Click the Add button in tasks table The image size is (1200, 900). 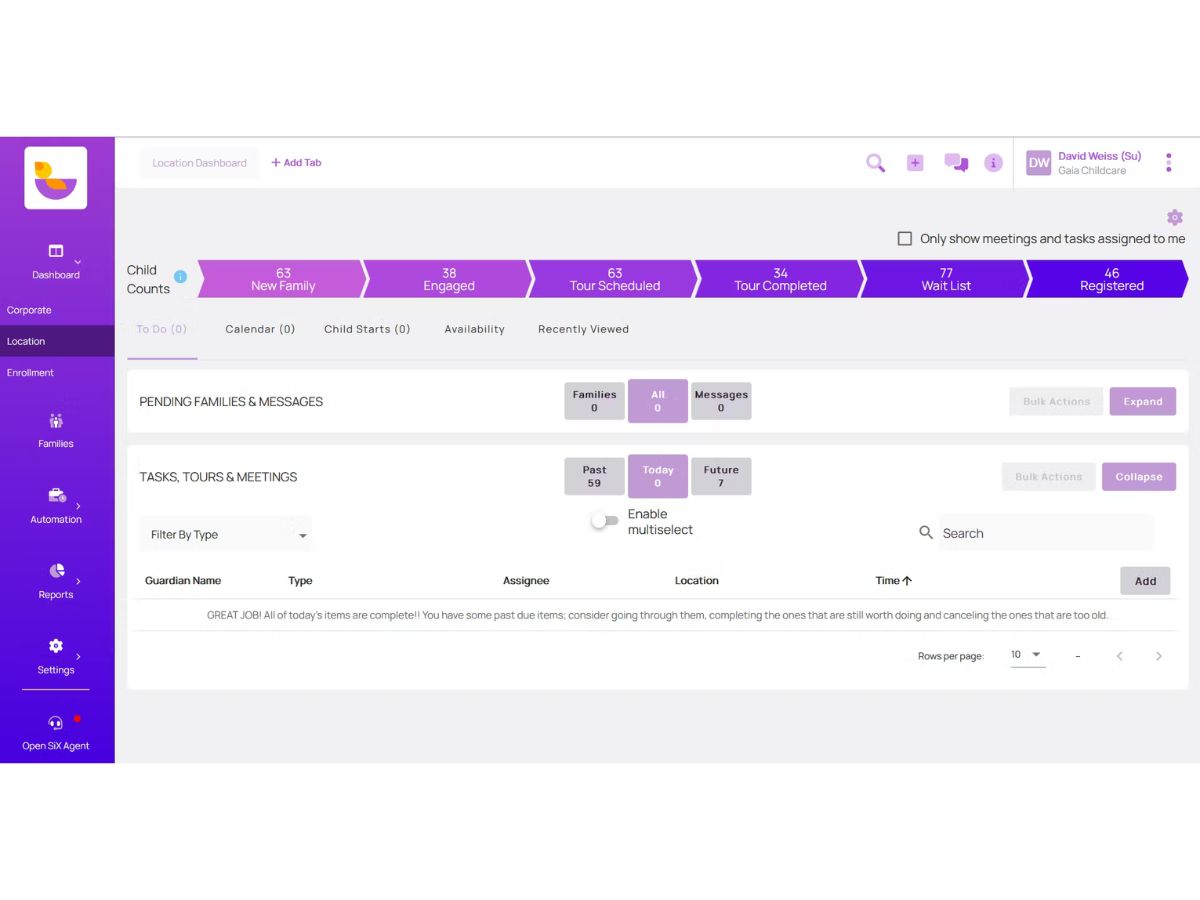coord(1145,581)
